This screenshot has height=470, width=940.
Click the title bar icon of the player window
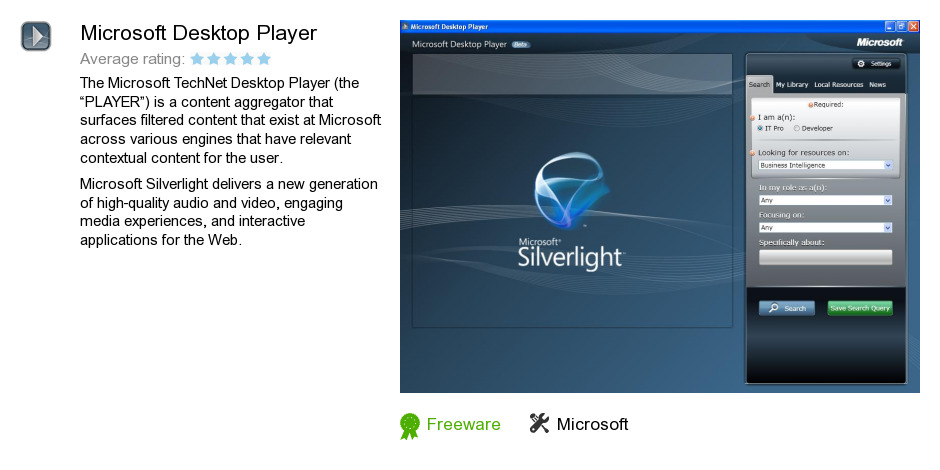405,26
